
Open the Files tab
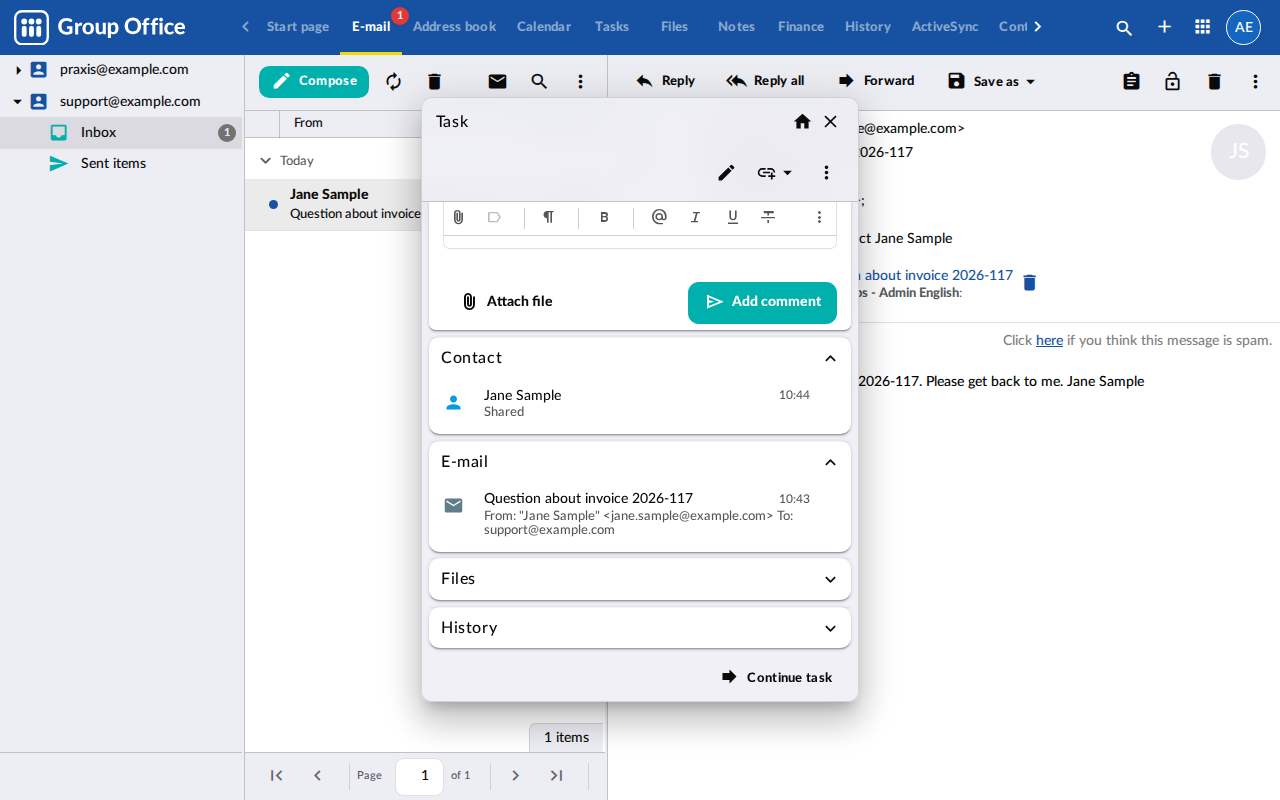[x=675, y=27]
